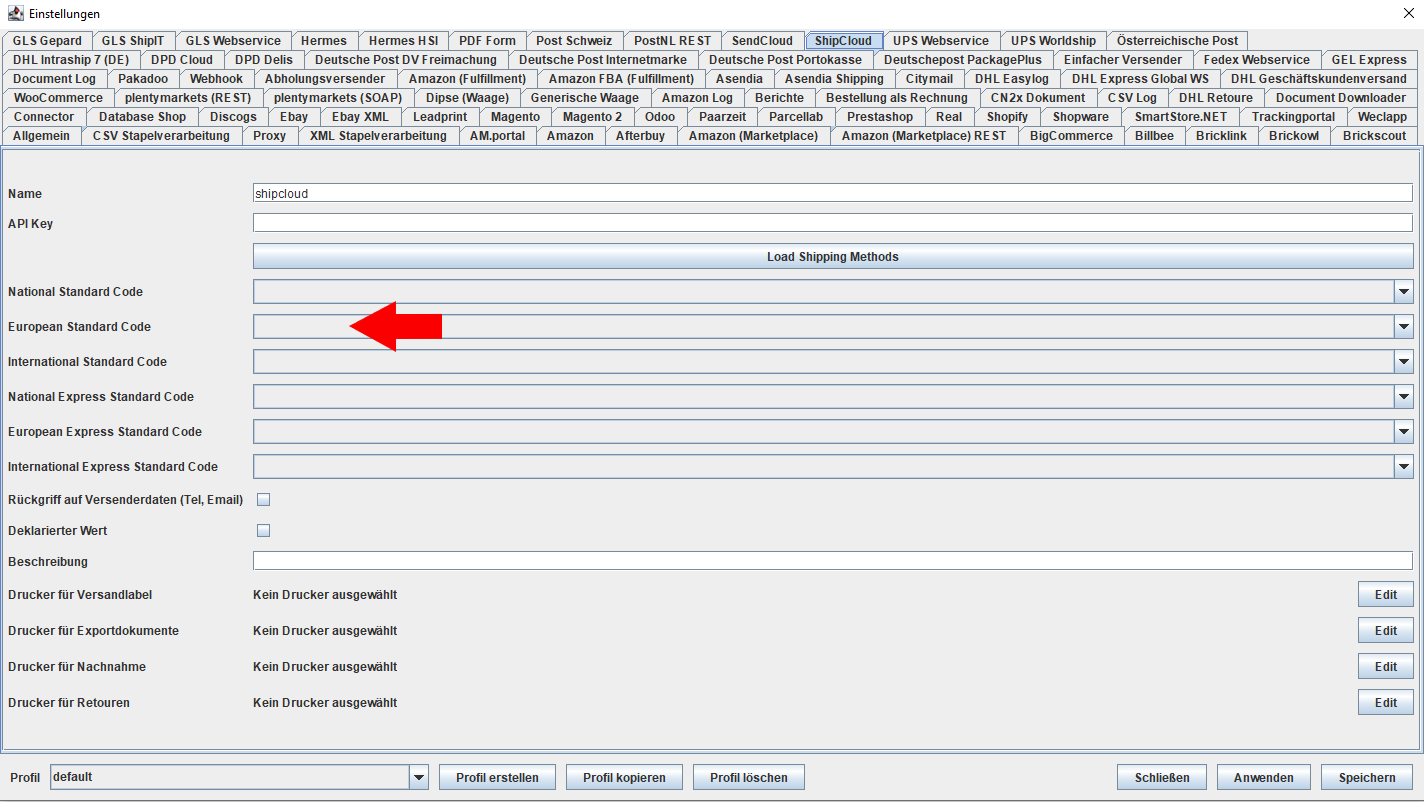Open the plentymarkets (REST) tab

(x=189, y=98)
